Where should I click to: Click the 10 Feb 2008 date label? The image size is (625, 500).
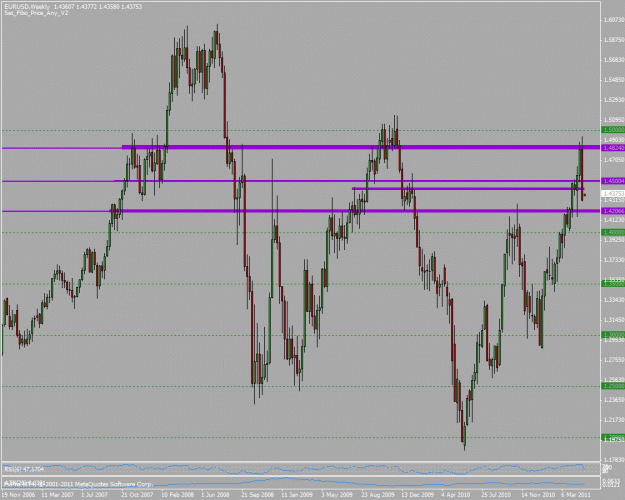click(x=177, y=495)
